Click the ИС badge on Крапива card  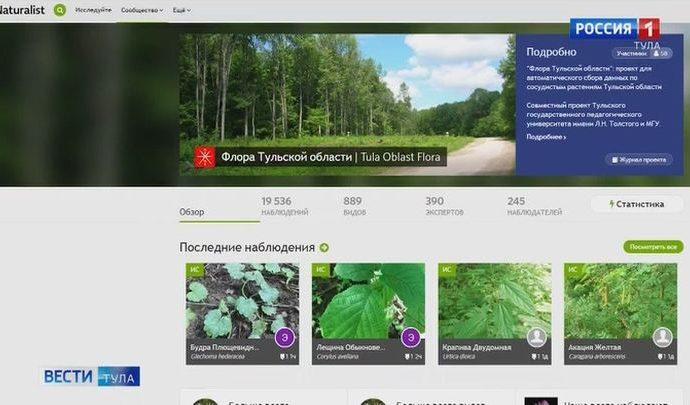447,269
